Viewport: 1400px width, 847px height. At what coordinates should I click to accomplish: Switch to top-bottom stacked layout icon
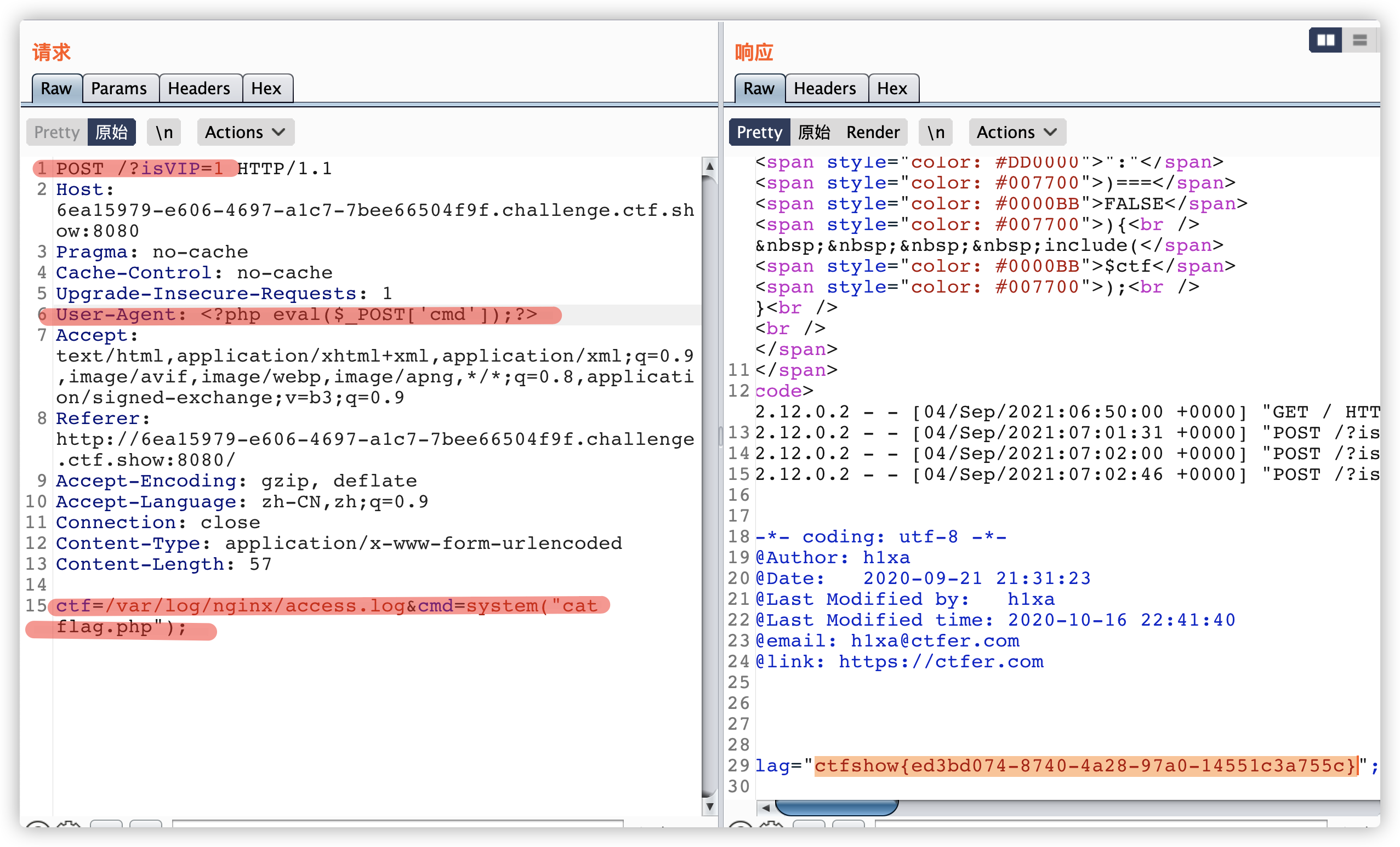pyautogui.click(x=1359, y=40)
